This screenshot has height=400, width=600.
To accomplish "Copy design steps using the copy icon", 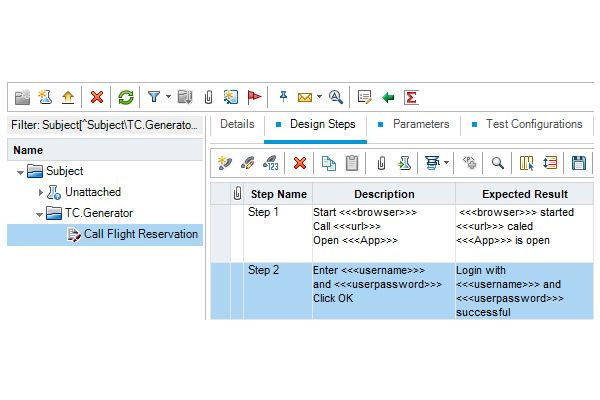I will 329,162.
